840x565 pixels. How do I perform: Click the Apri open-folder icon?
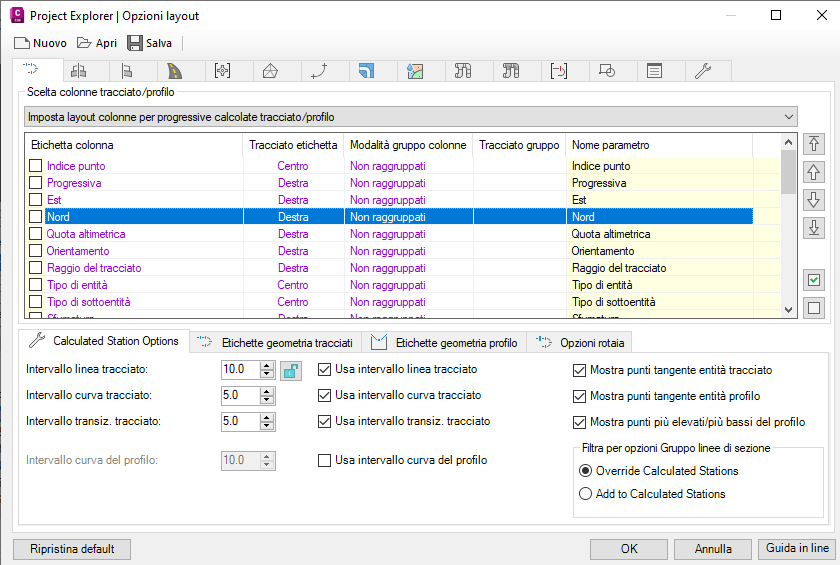click(84, 43)
